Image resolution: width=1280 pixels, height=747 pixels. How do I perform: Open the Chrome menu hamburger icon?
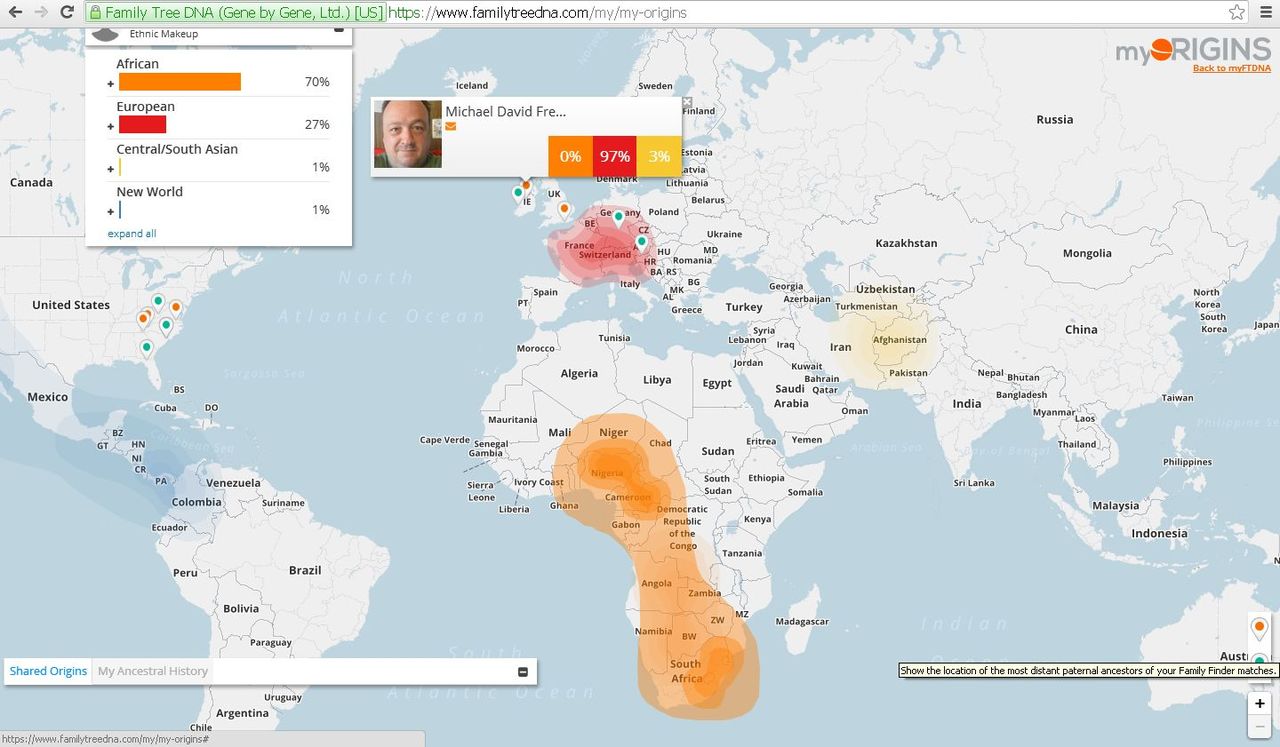click(x=1265, y=12)
